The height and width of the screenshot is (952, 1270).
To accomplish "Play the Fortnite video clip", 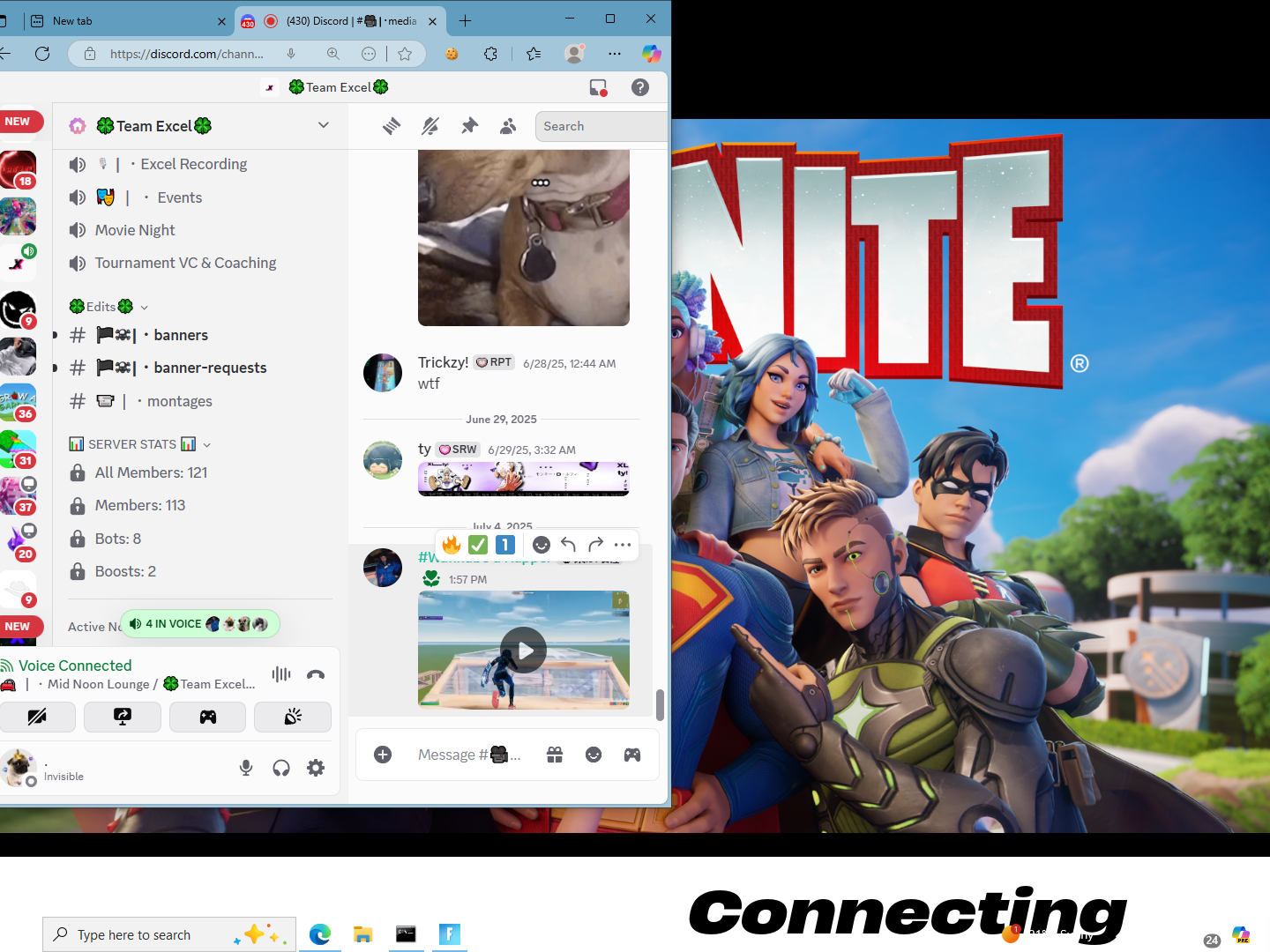I will click(x=524, y=651).
